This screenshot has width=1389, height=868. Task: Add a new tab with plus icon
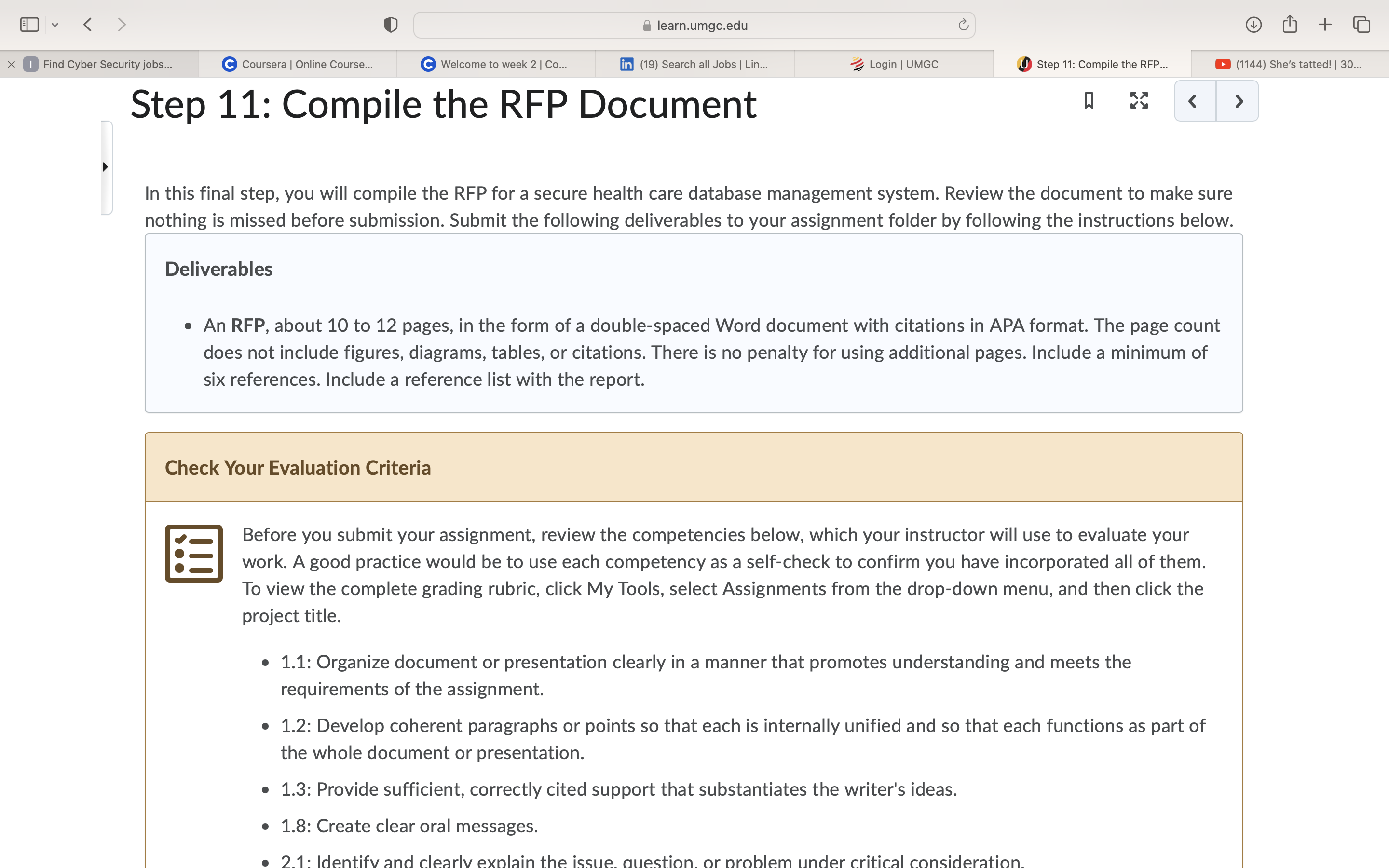[1325, 25]
